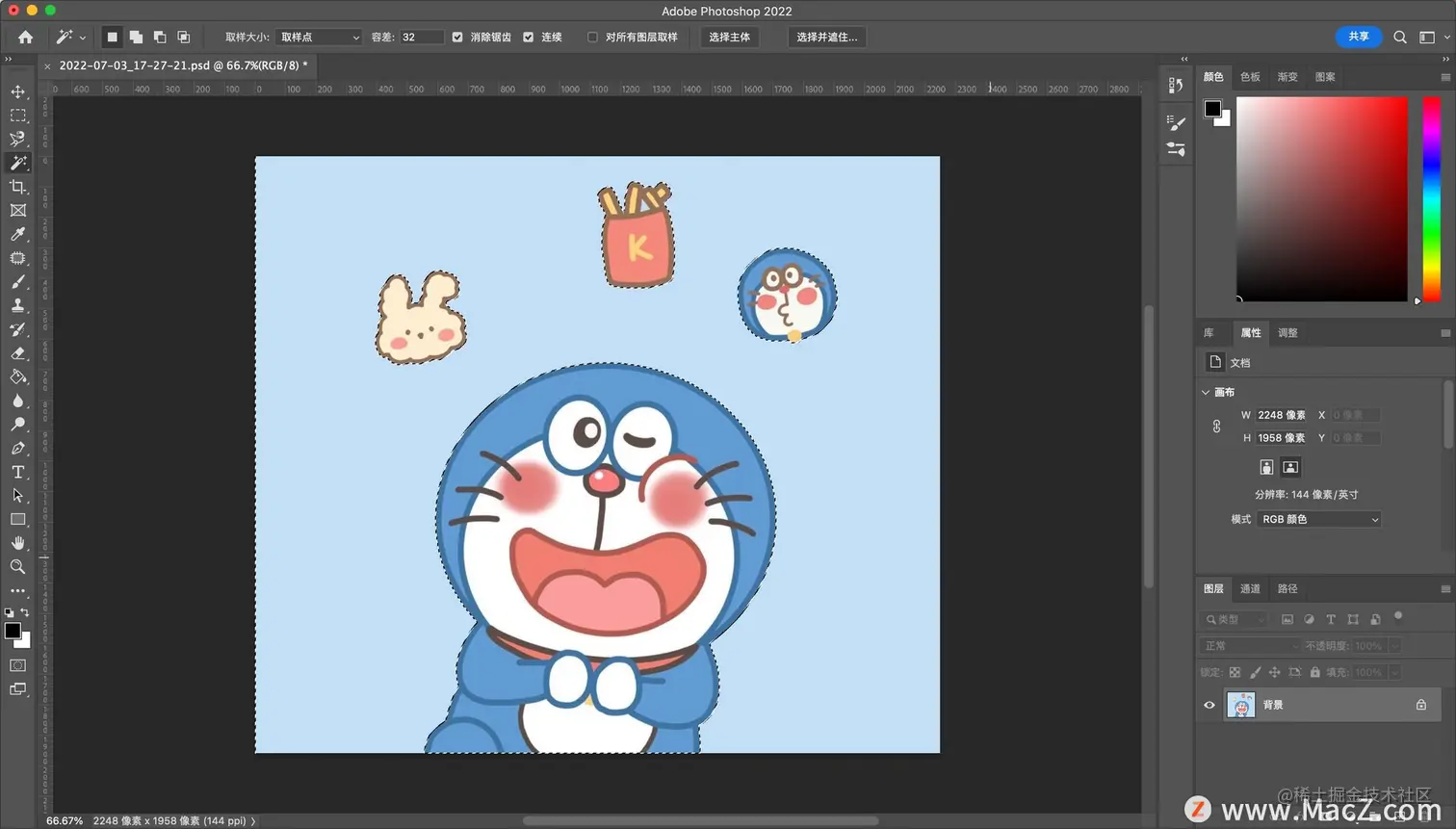The image size is (1456, 829).
Task: Select the Crop tool
Action: coord(17,187)
